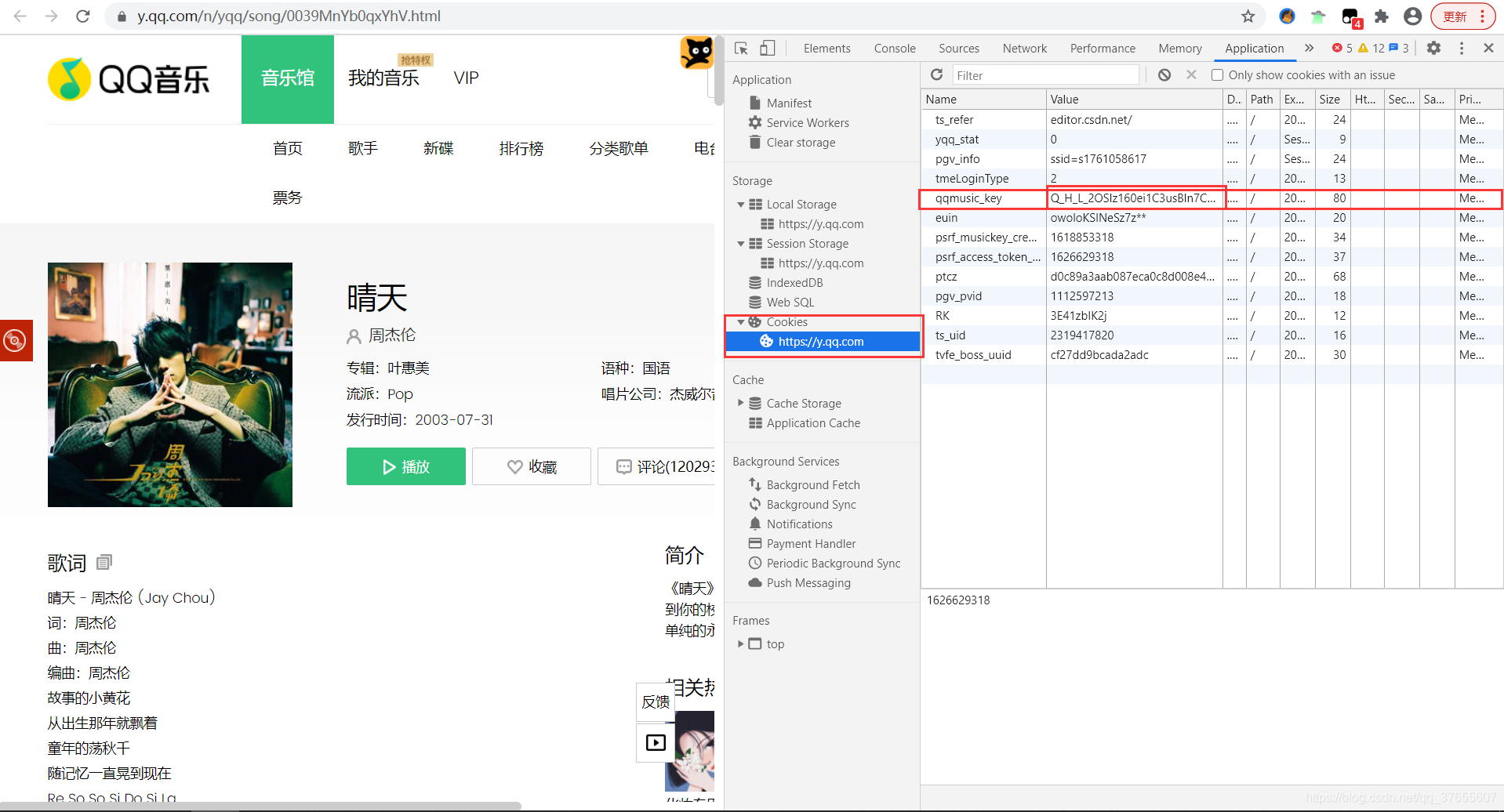Click the red player icon on left edge
This screenshot has width=1504, height=812.
16,340
